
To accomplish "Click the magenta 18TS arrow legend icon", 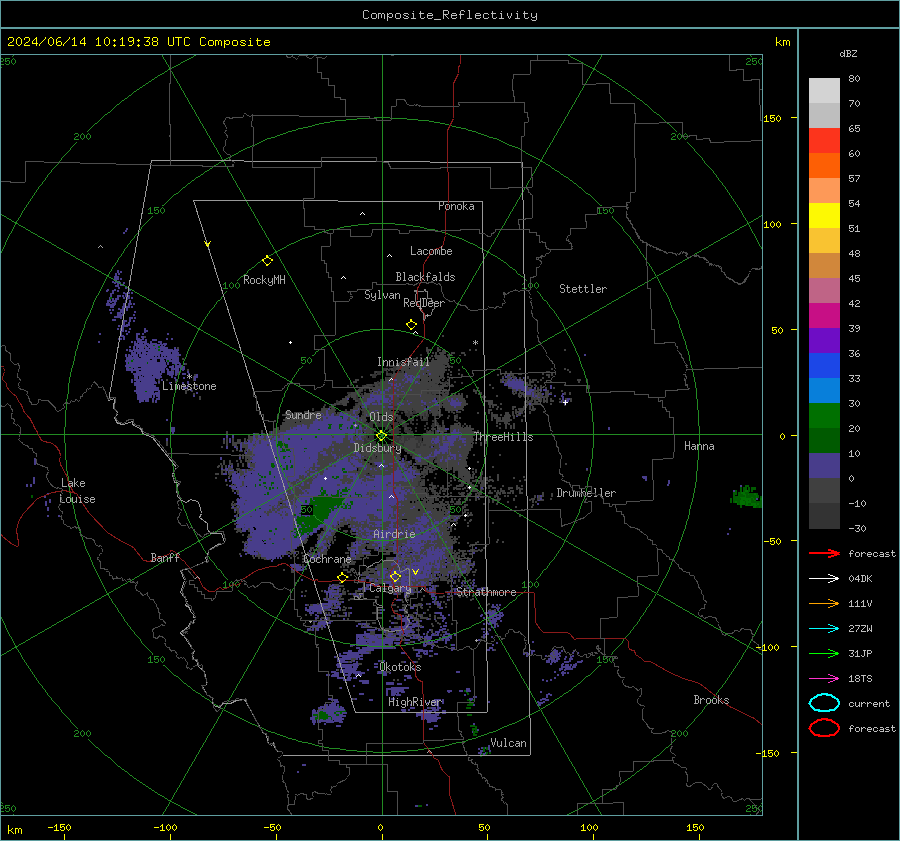I will pyautogui.click(x=824, y=679).
